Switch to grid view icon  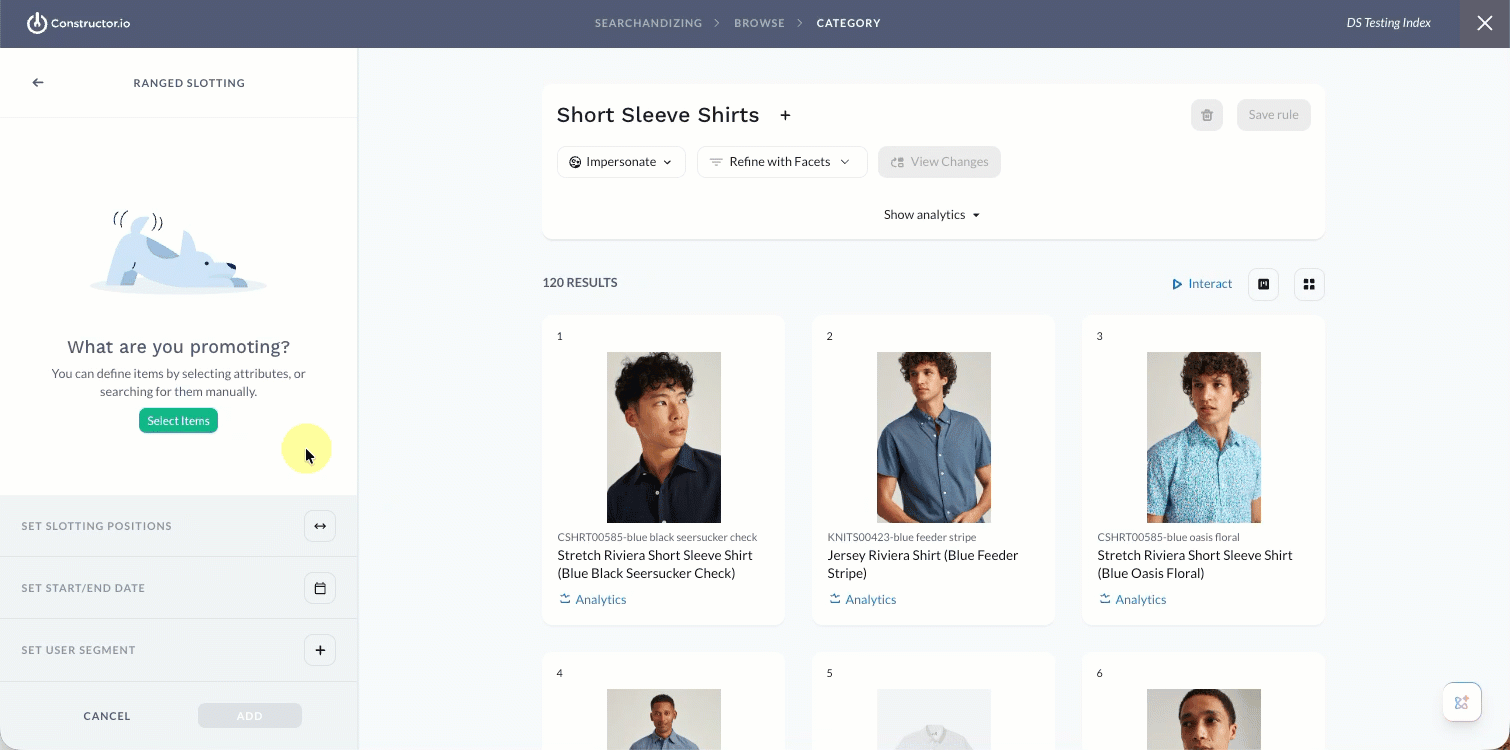coord(1309,284)
